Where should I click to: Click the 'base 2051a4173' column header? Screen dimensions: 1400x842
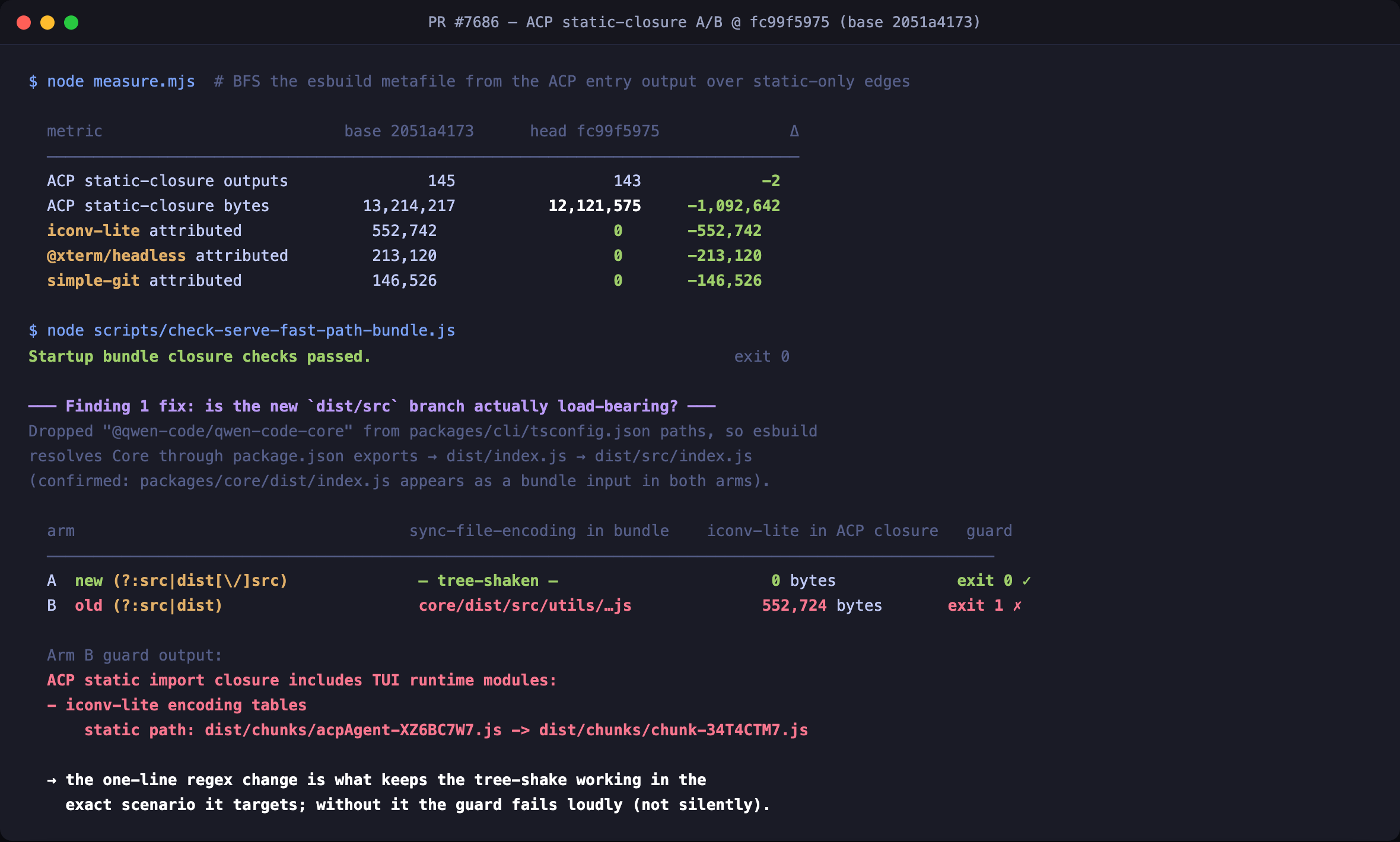coord(409,131)
